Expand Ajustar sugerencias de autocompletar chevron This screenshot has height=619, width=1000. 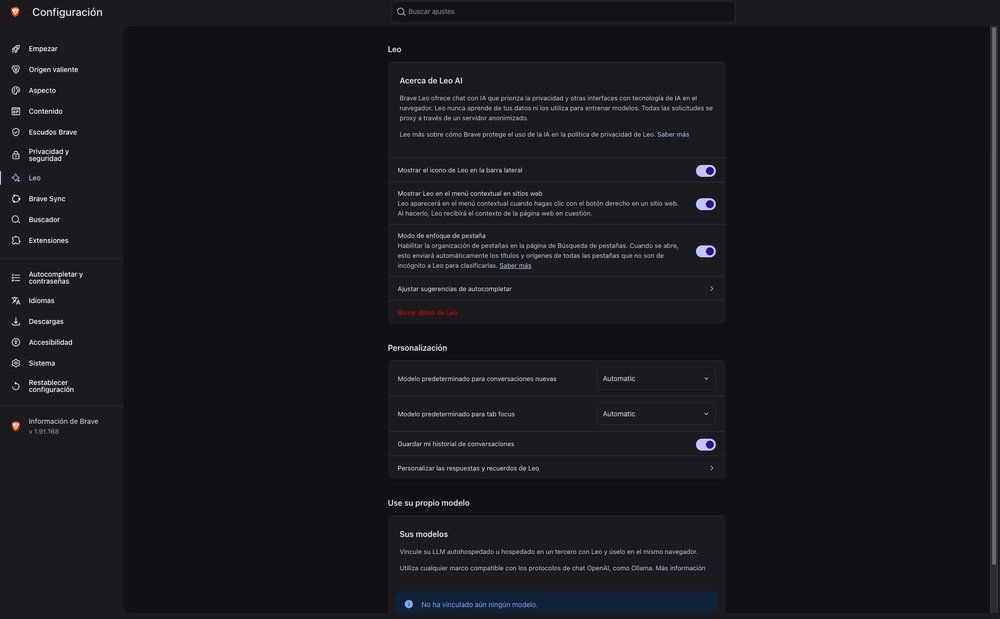pyautogui.click(x=712, y=289)
